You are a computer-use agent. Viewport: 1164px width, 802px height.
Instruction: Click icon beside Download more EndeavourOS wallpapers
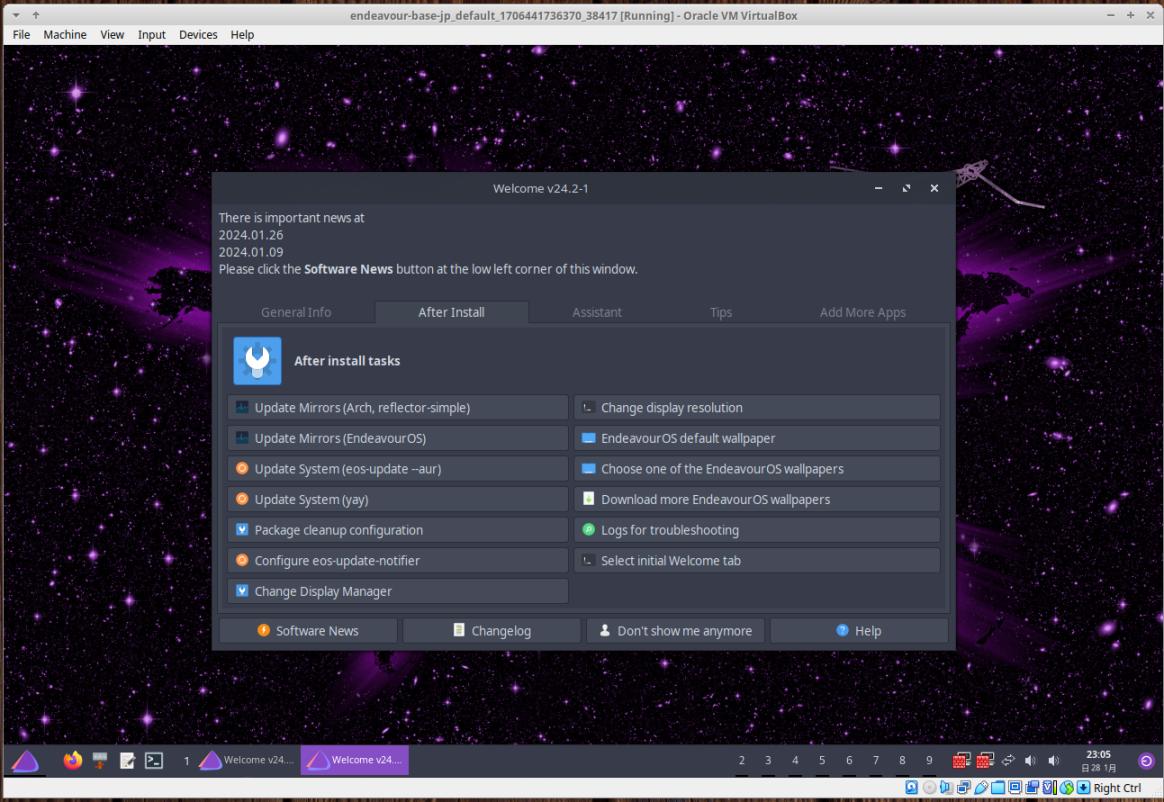click(588, 499)
